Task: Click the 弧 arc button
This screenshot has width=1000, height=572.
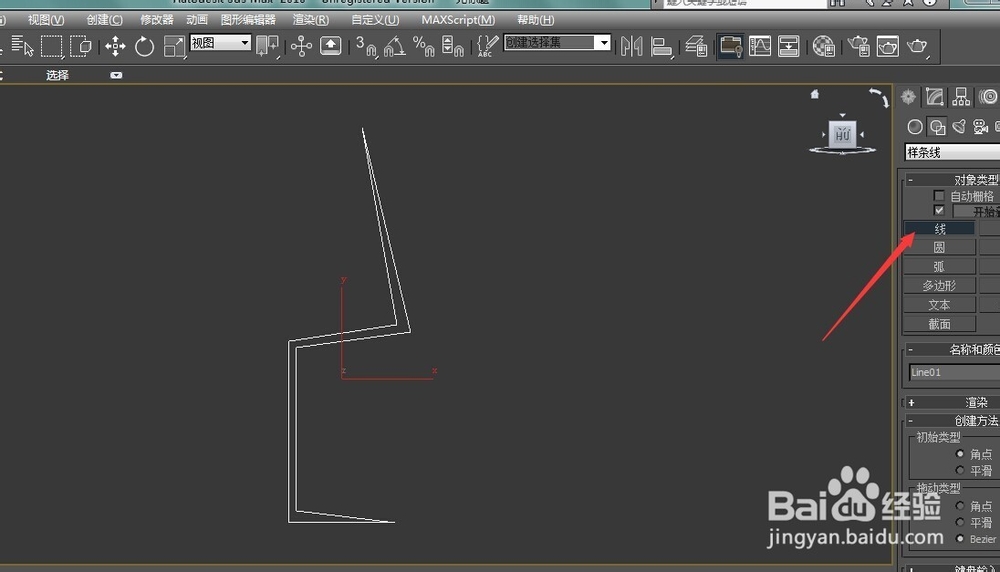Action: [939, 267]
